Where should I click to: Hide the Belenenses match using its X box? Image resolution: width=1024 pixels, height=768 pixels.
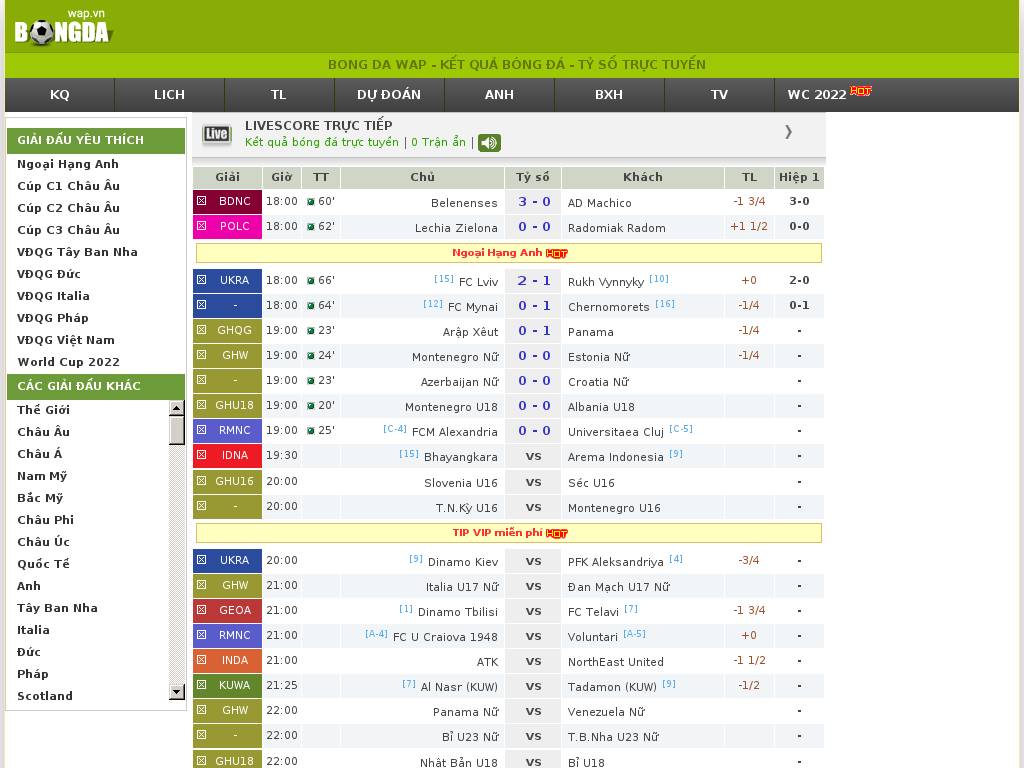(x=201, y=201)
